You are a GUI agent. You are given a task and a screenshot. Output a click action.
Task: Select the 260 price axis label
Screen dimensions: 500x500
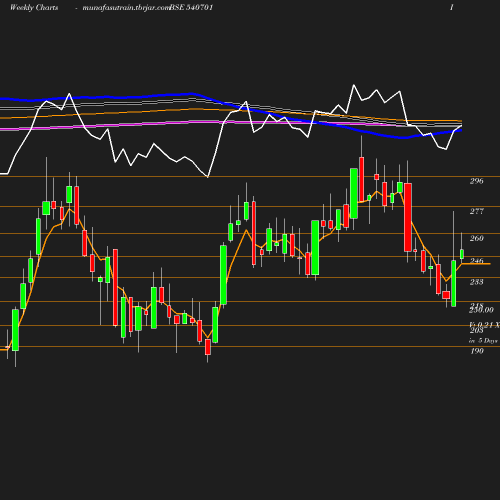[477, 238]
